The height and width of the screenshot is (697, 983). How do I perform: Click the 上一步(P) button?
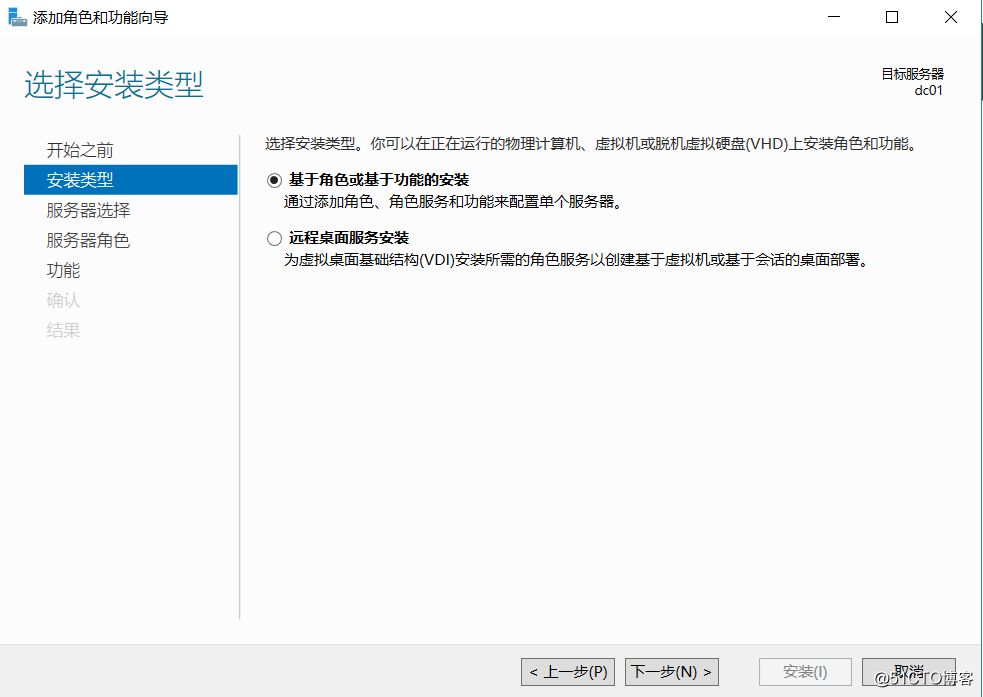coord(568,672)
